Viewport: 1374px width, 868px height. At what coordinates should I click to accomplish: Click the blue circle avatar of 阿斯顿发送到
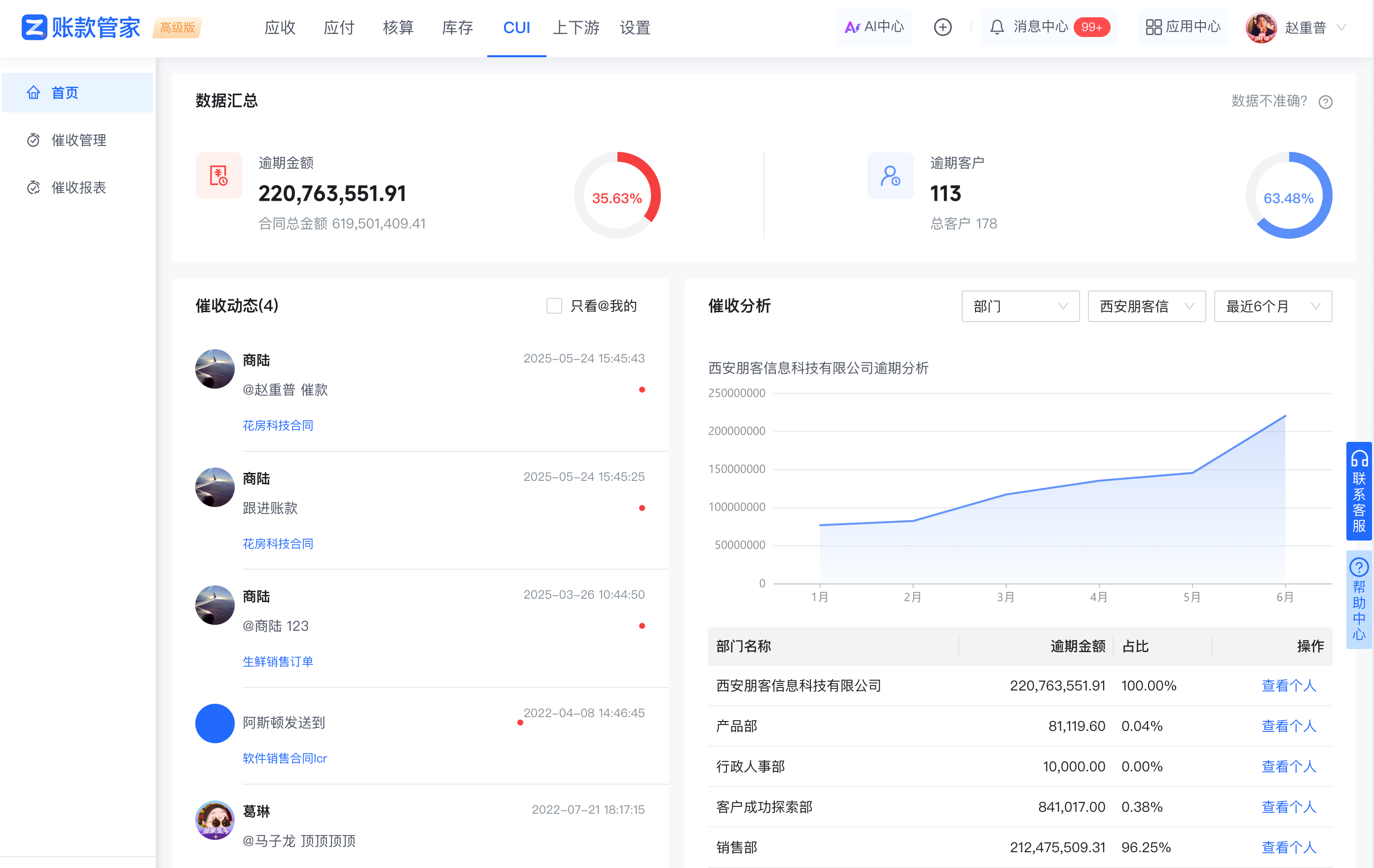pyautogui.click(x=215, y=723)
